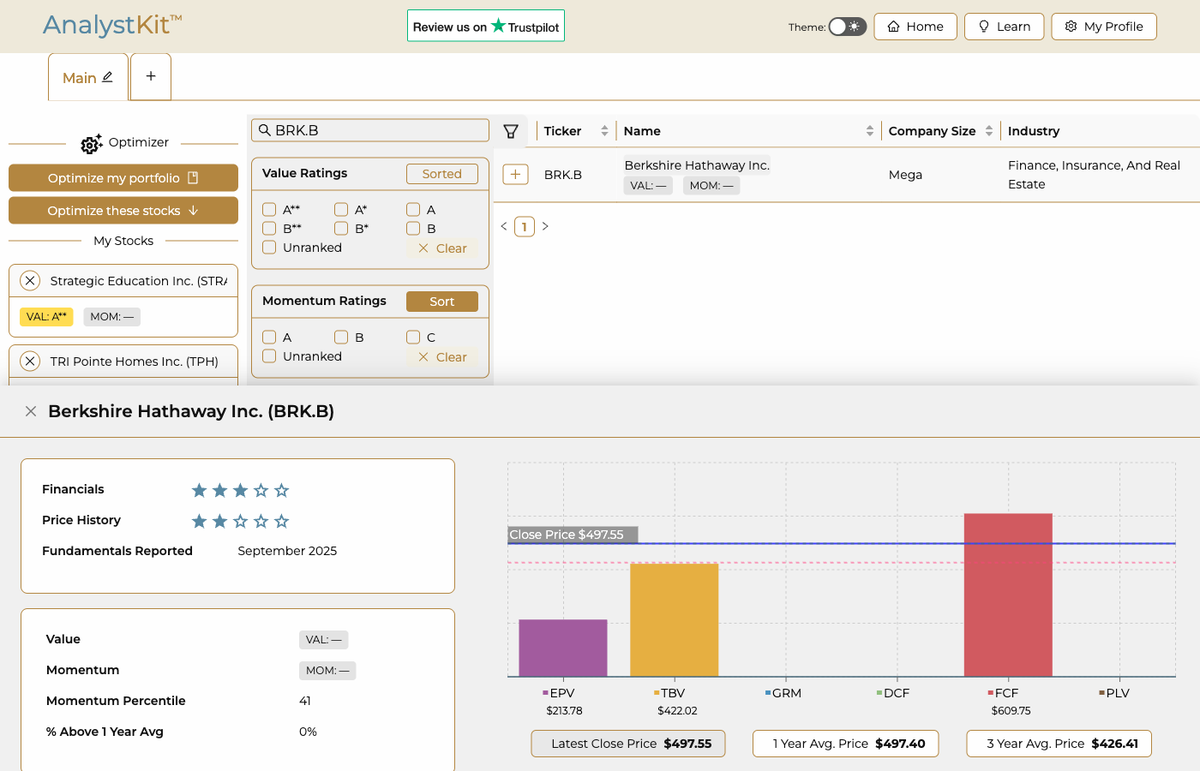Clear the Momentum Ratings filters
This screenshot has height=771, width=1200.
click(442, 357)
